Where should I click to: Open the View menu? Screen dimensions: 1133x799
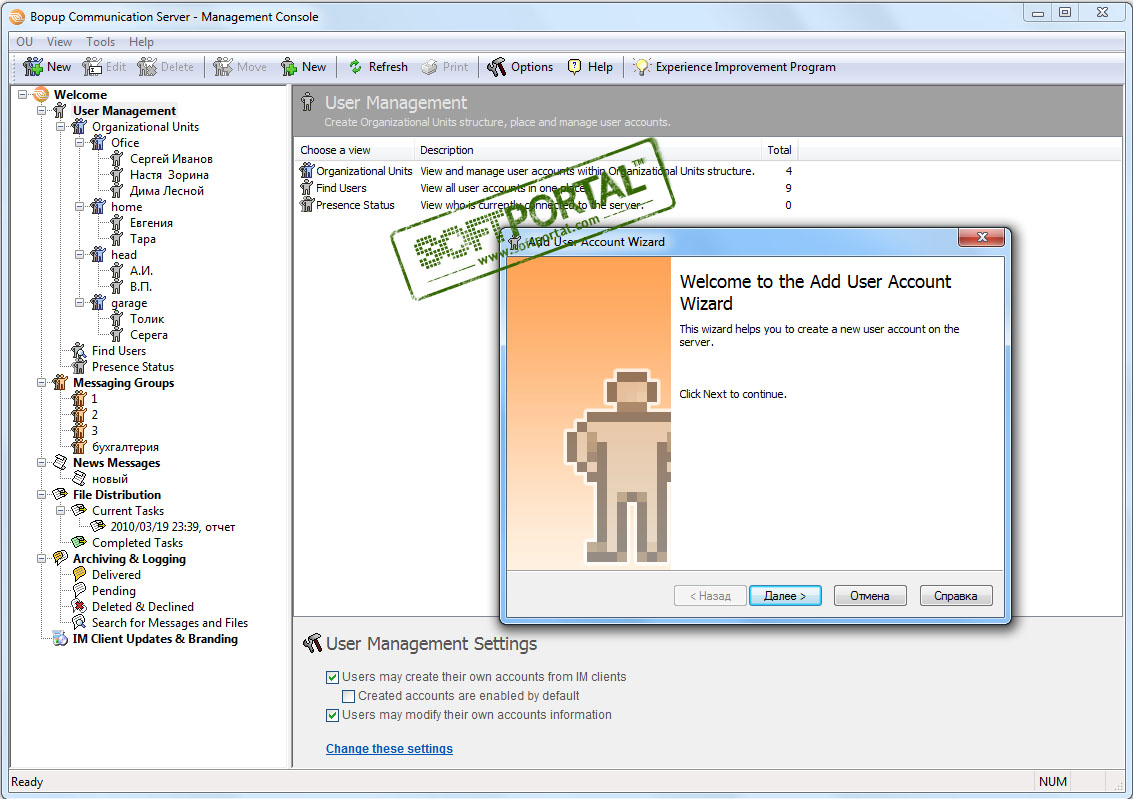tap(59, 42)
